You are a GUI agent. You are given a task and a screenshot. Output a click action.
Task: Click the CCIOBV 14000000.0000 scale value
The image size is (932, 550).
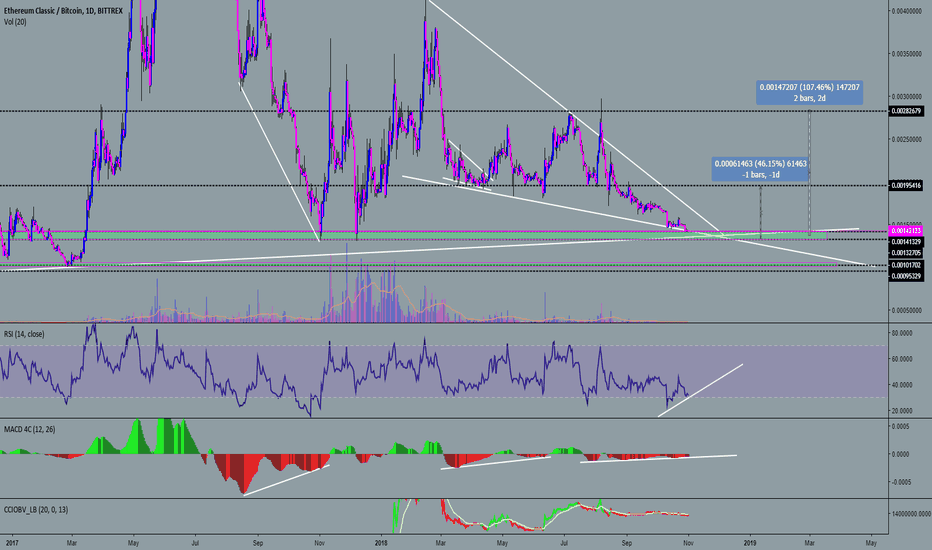click(910, 513)
